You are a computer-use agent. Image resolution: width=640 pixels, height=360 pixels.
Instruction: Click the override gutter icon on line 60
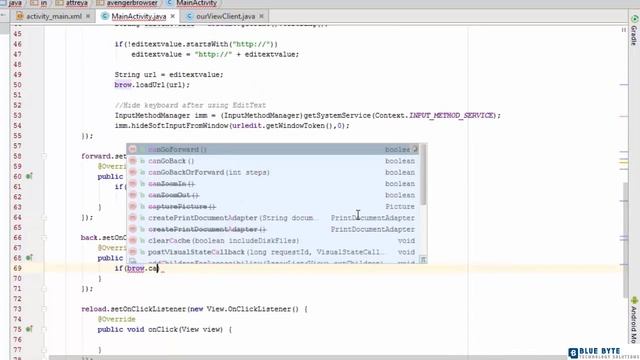pos(29,176)
